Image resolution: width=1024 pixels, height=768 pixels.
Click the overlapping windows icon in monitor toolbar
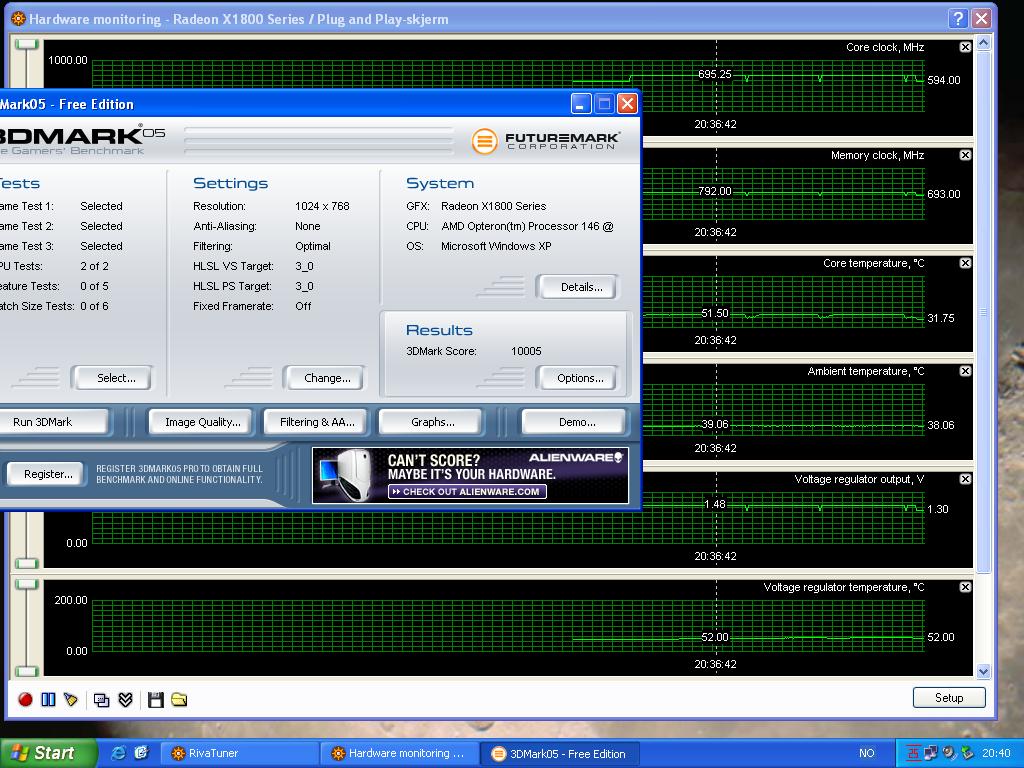[101, 700]
